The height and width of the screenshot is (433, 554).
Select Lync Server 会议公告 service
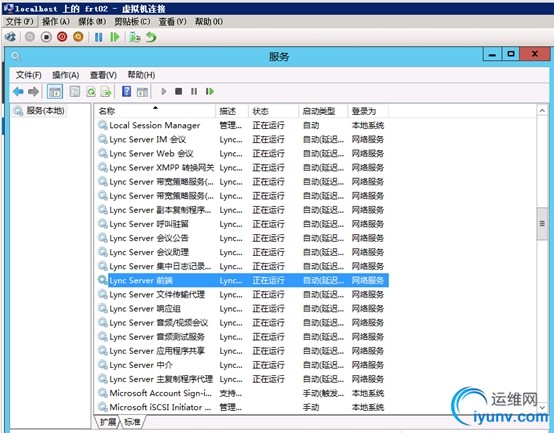(x=242, y=238)
